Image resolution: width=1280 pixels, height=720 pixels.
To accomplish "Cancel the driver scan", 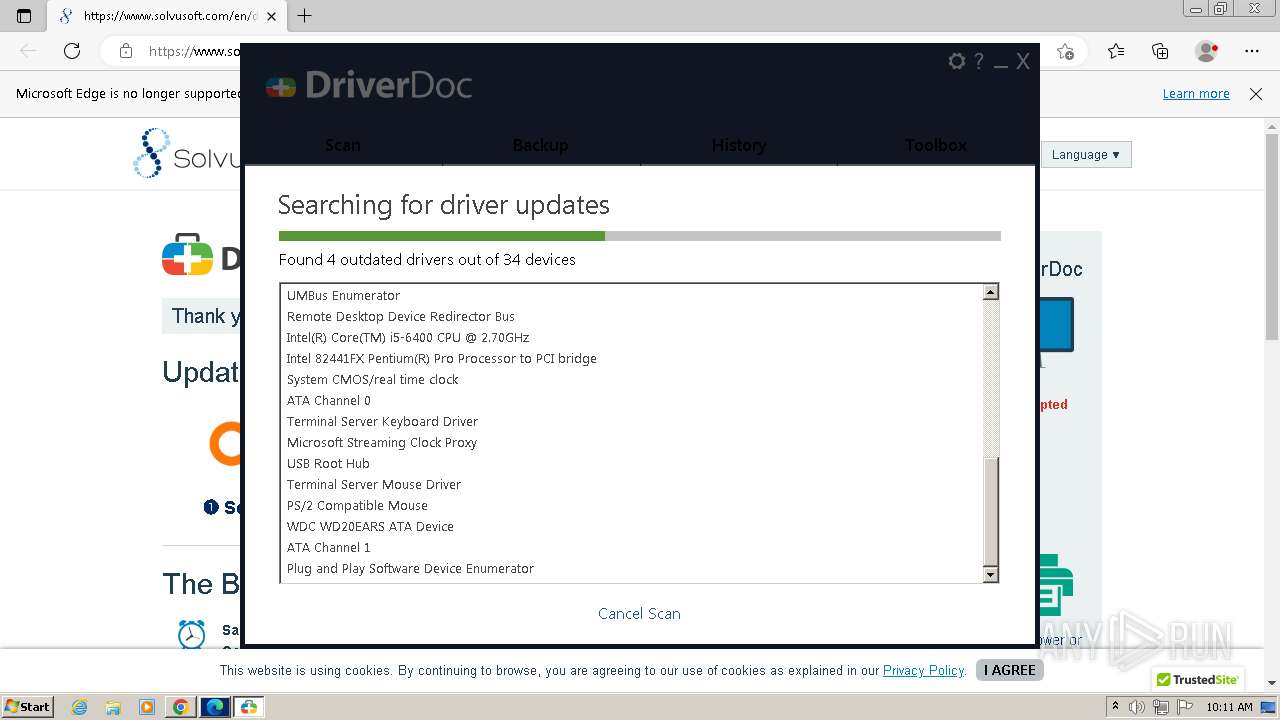I will (x=639, y=614).
